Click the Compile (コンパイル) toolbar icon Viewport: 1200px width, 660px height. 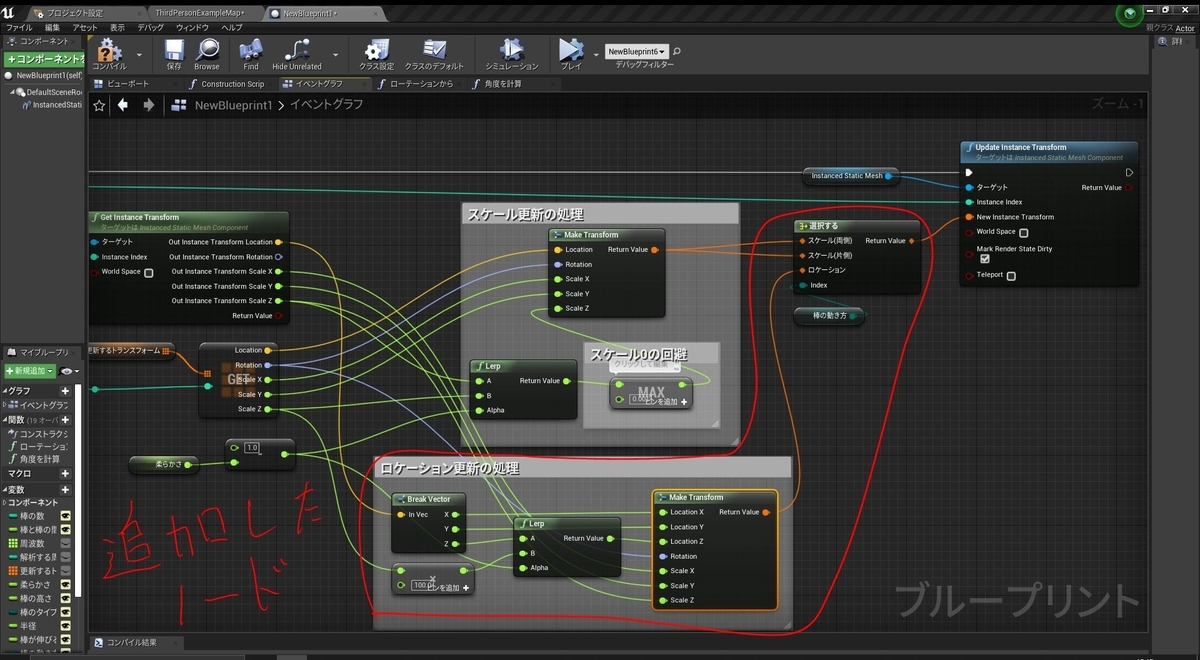(x=108, y=49)
